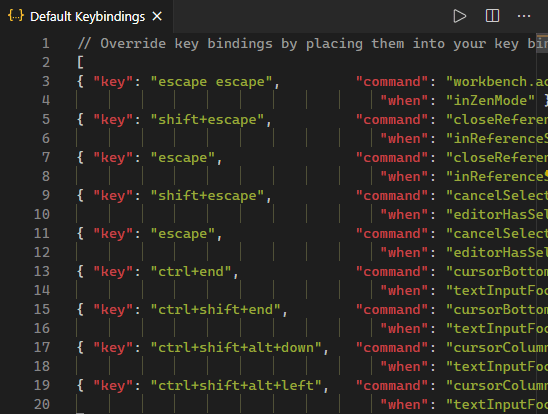The height and width of the screenshot is (414, 548).
Task: Click line number 20 in gutter
Action: (42, 404)
